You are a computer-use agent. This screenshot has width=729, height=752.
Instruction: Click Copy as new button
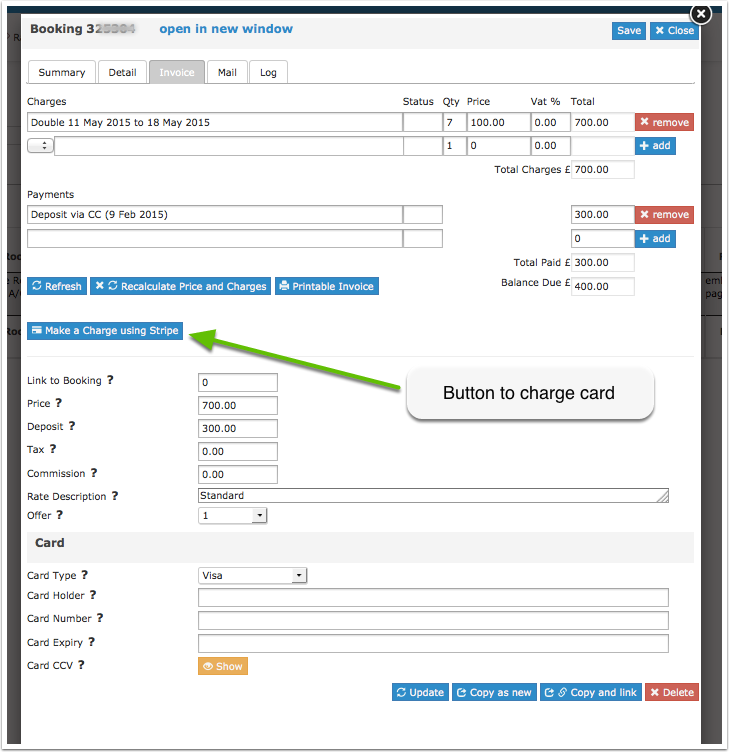(x=494, y=693)
